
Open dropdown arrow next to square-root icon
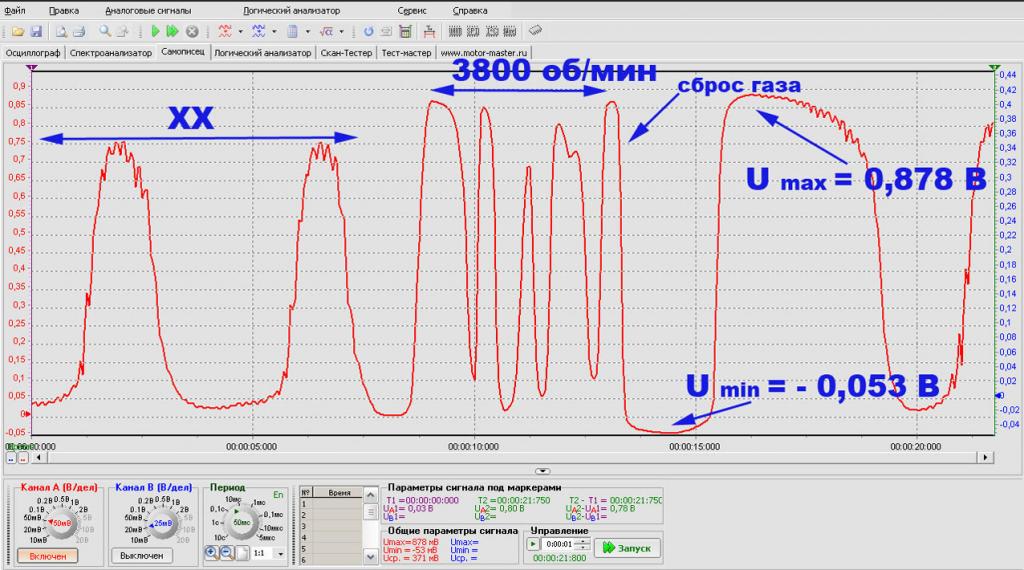tap(341, 32)
